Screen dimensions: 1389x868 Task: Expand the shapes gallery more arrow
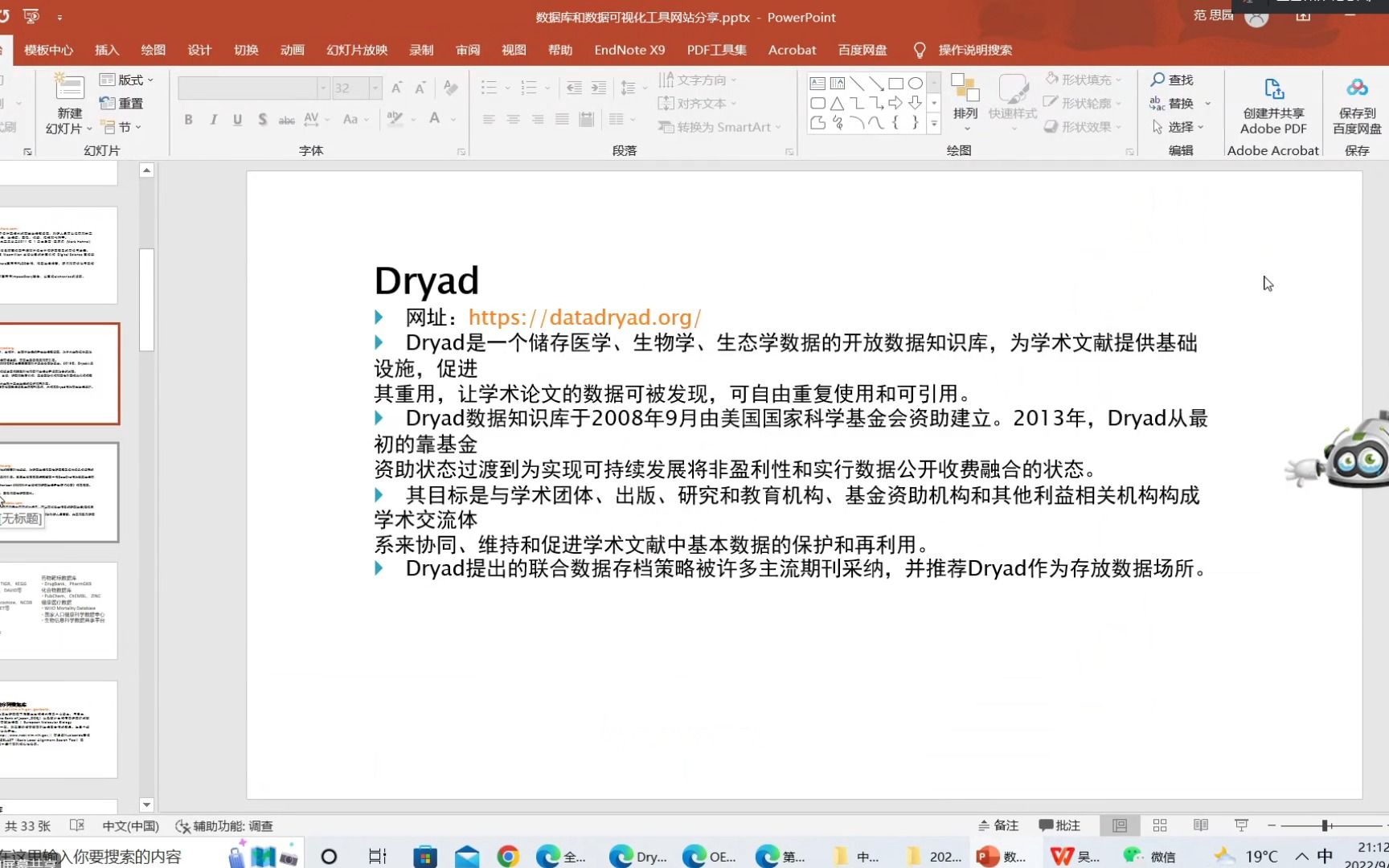tap(934, 124)
